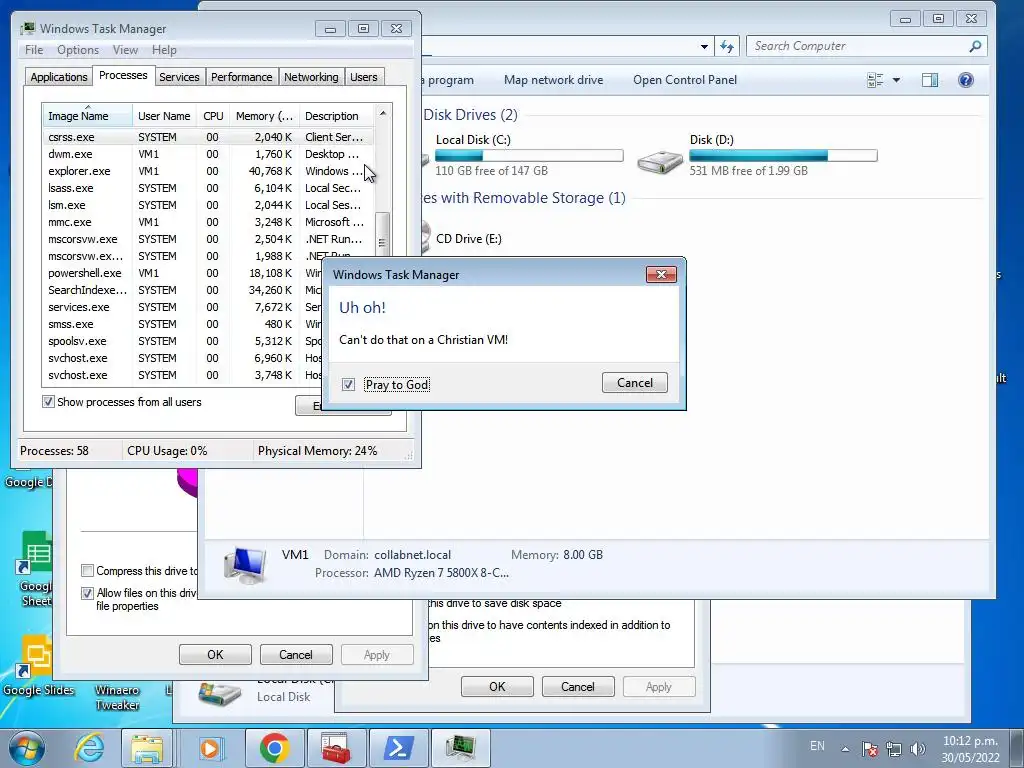Viewport: 1024px width, 768px height.
Task: Open the Start menu orb
Action: pyautogui.click(x=26, y=748)
